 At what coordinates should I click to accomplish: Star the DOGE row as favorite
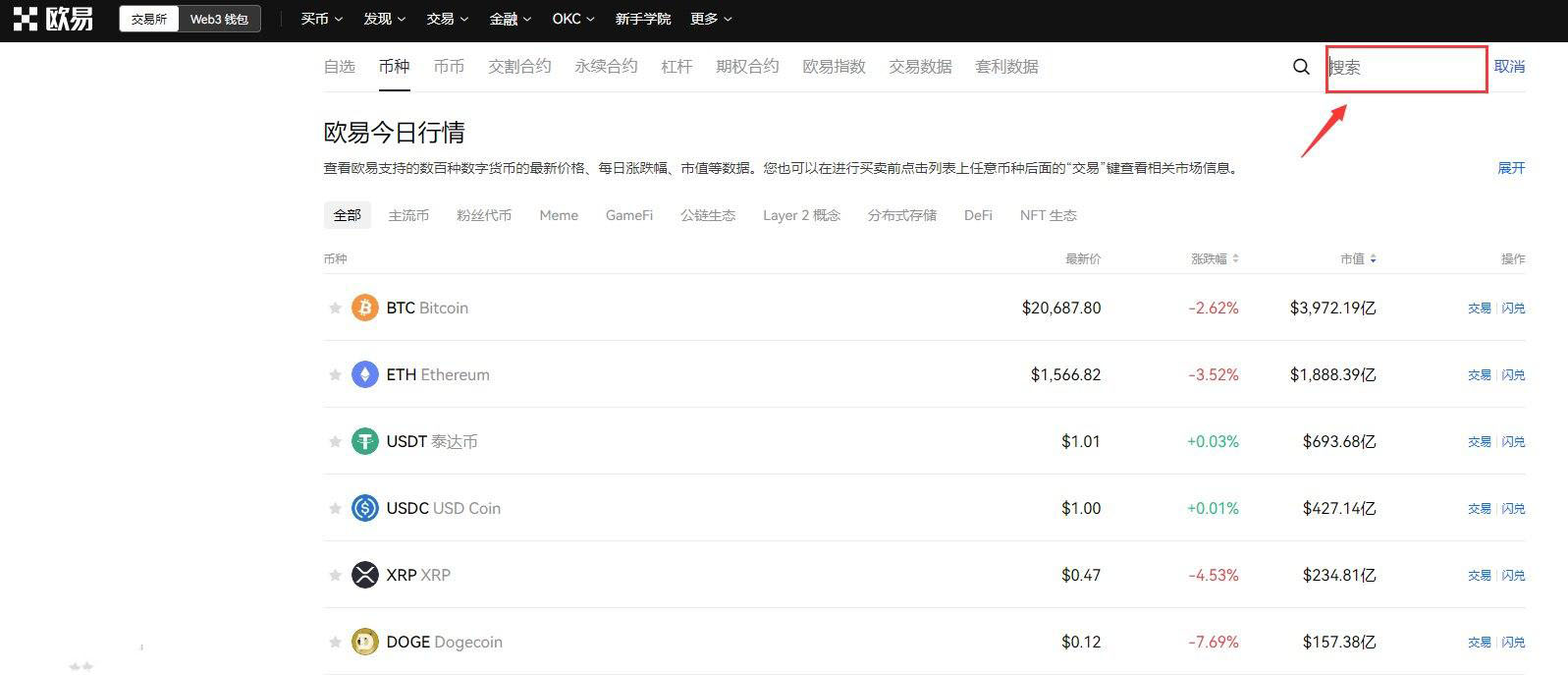[x=335, y=642]
